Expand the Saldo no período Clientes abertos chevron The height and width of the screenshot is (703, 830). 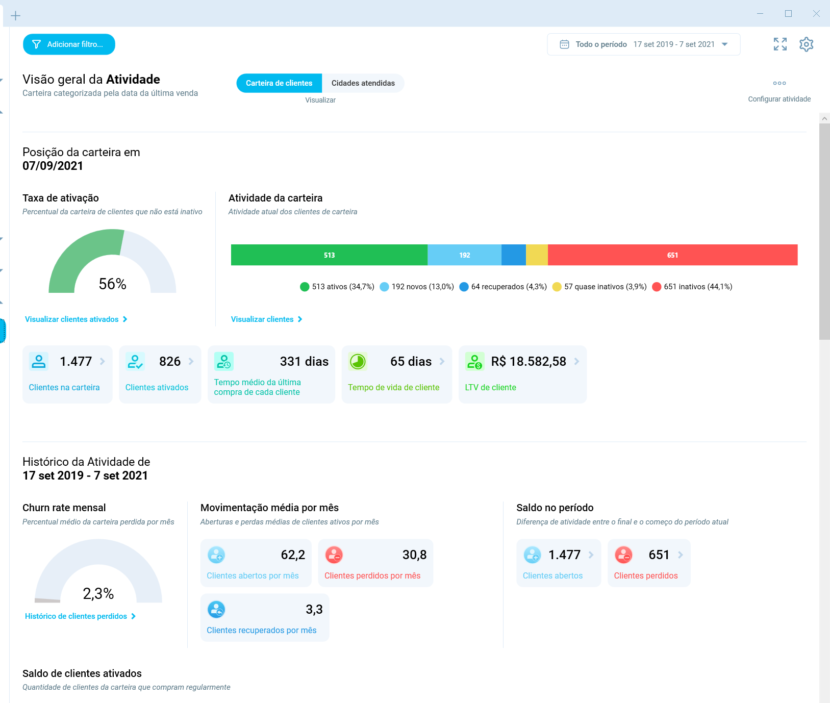coord(592,553)
